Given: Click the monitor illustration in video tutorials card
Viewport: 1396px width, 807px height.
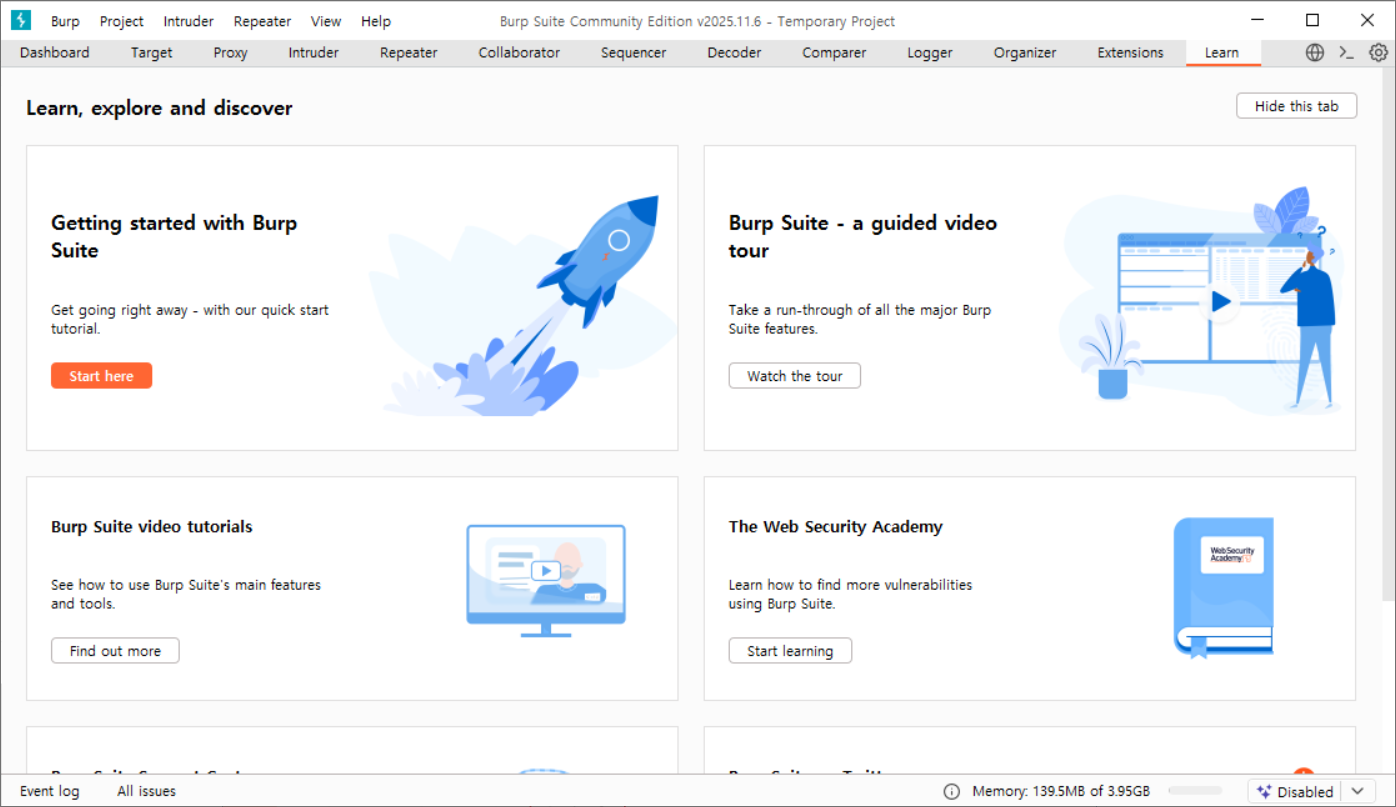Looking at the screenshot, I should click(546, 581).
